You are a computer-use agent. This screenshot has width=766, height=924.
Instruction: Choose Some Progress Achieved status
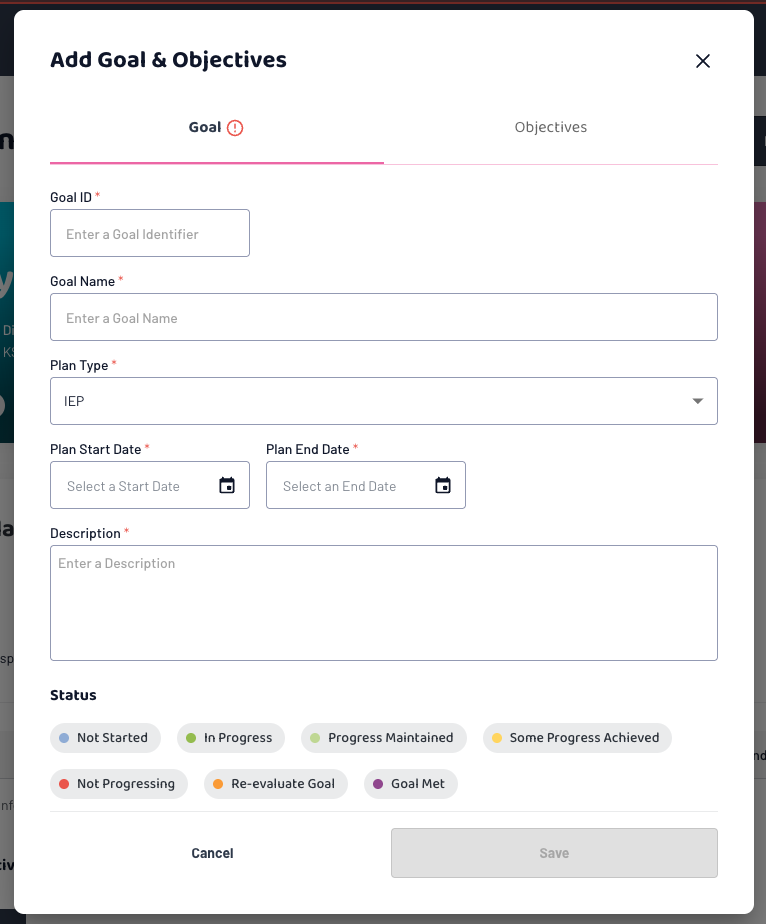click(x=577, y=738)
